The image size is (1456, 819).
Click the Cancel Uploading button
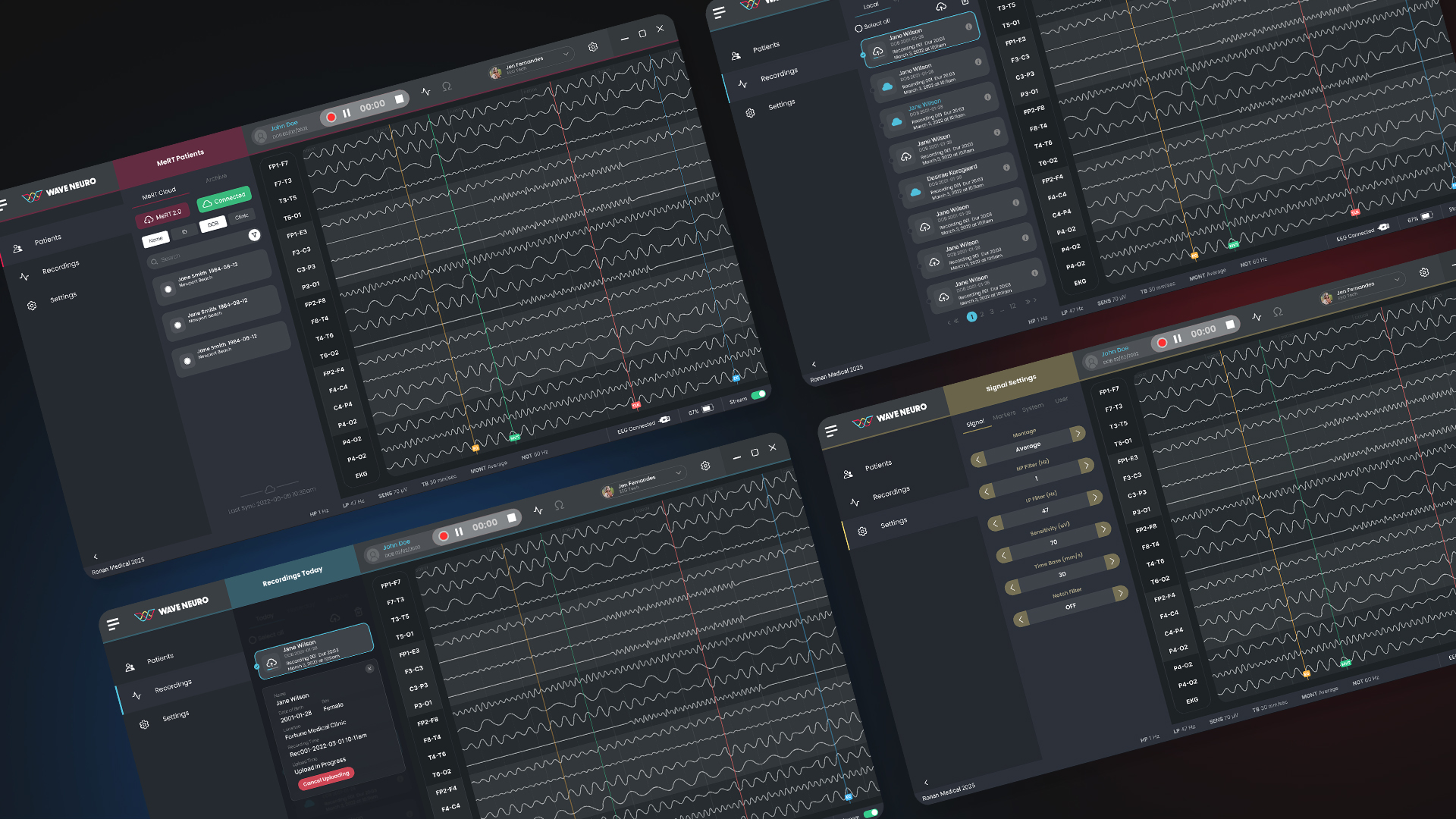(326, 779)
